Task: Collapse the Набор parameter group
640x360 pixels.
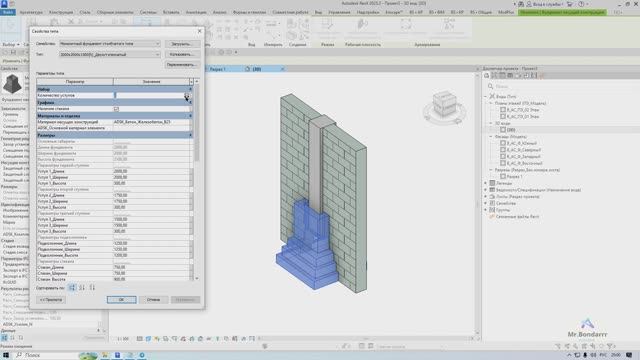Action: pyautogui.click(x=190, y=89)
